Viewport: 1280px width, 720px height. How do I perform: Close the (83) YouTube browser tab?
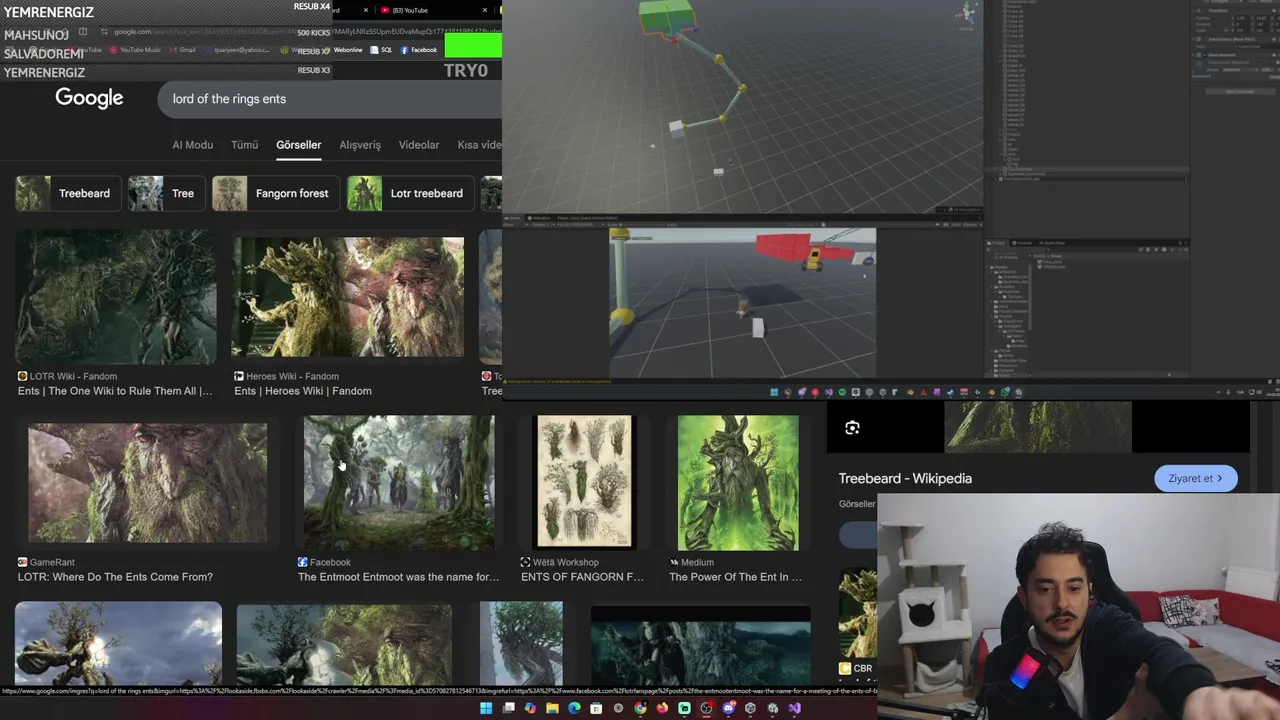[x=485, y=10]
